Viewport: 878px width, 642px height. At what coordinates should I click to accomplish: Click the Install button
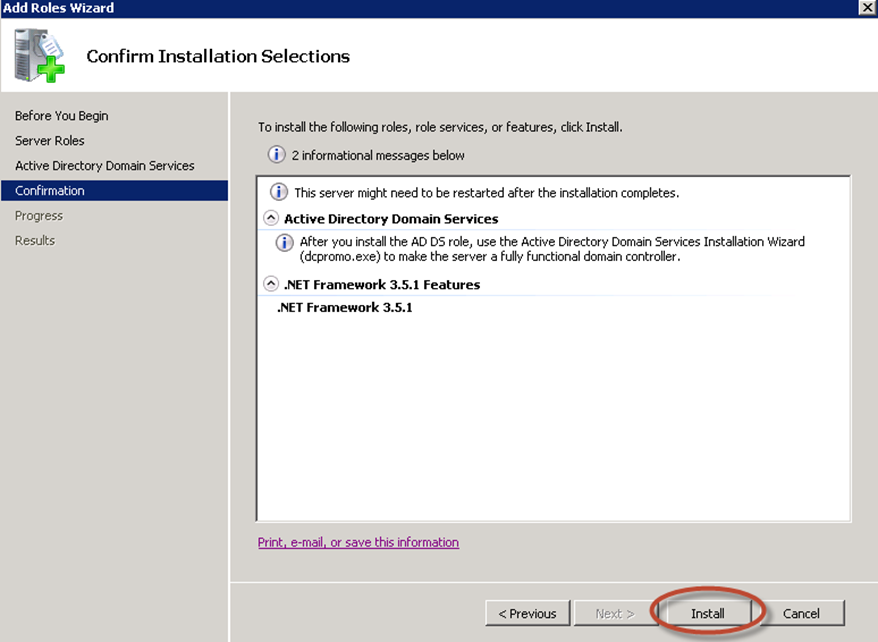tap(707, 613)
